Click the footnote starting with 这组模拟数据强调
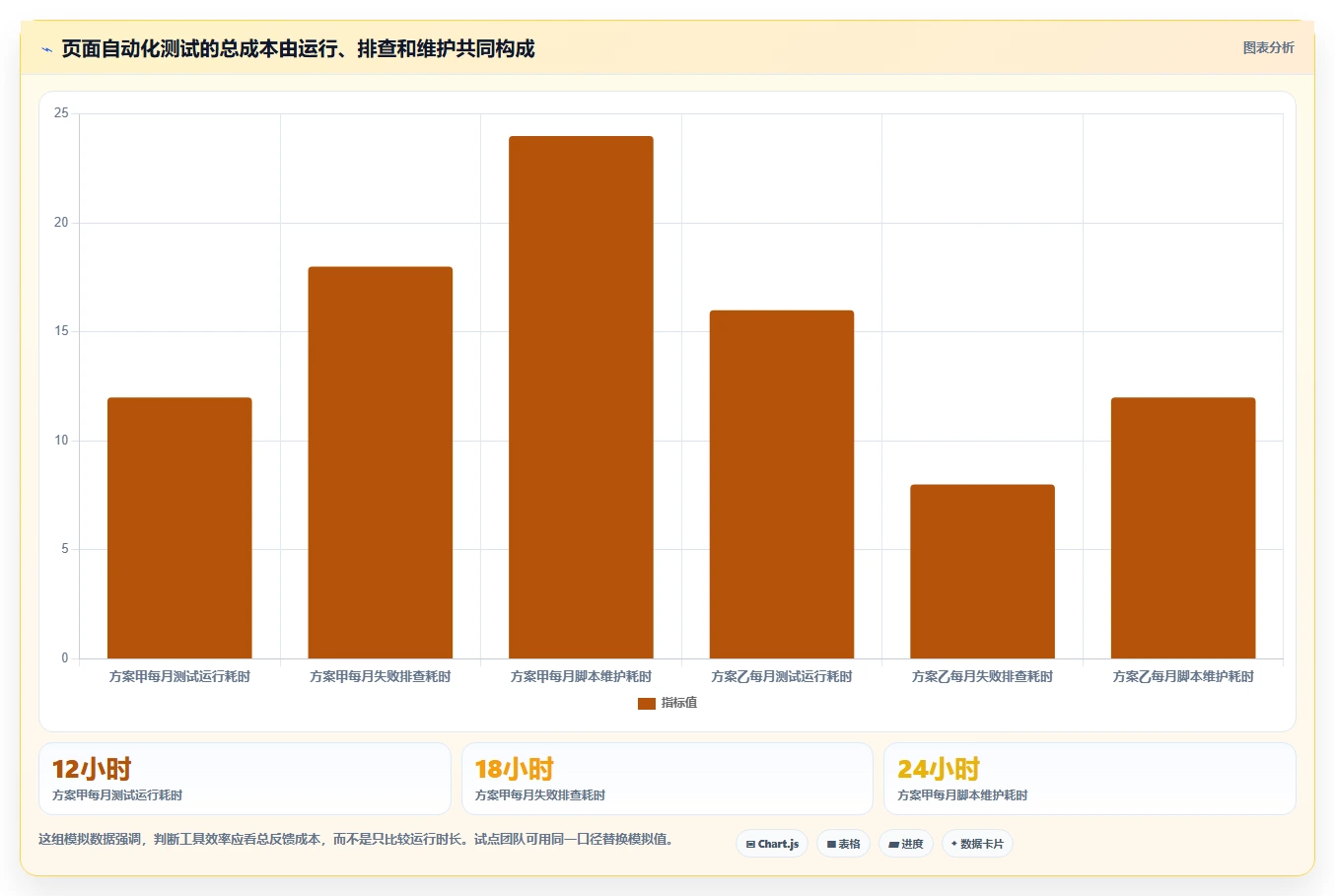 point(356,840)
